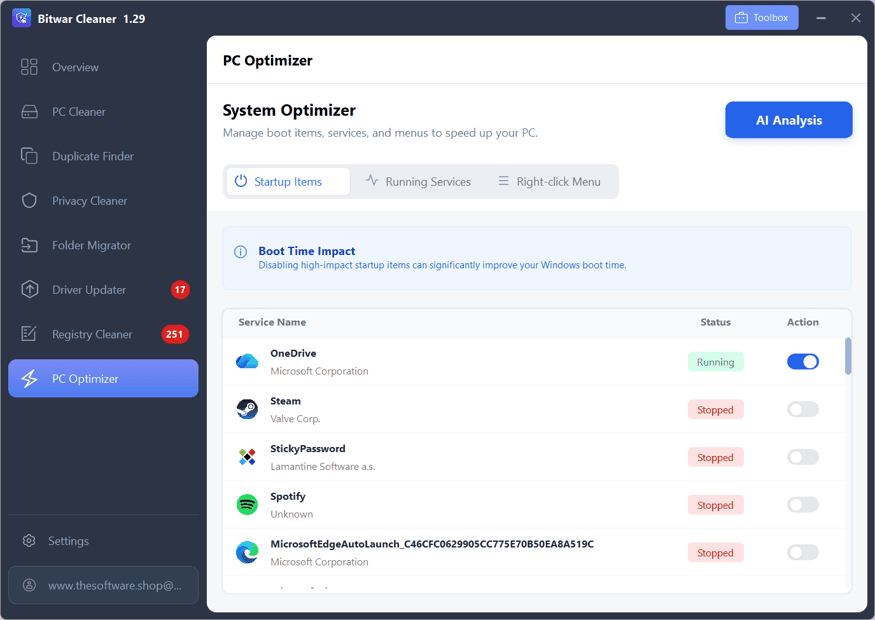The height and width of the screenshot is (620, 875).
Task: Click the Registry Cleaner edit icon
Action: click(28, 333)
